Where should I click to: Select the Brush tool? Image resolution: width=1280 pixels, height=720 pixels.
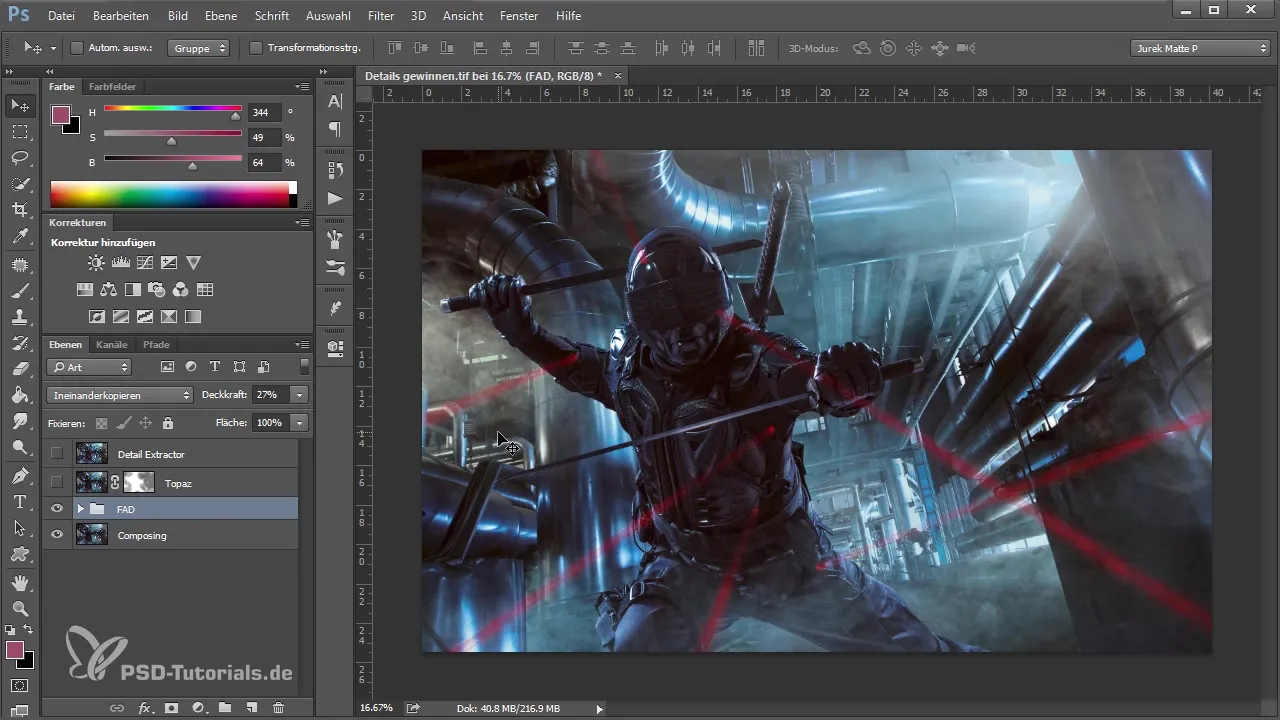click(20, 290)
